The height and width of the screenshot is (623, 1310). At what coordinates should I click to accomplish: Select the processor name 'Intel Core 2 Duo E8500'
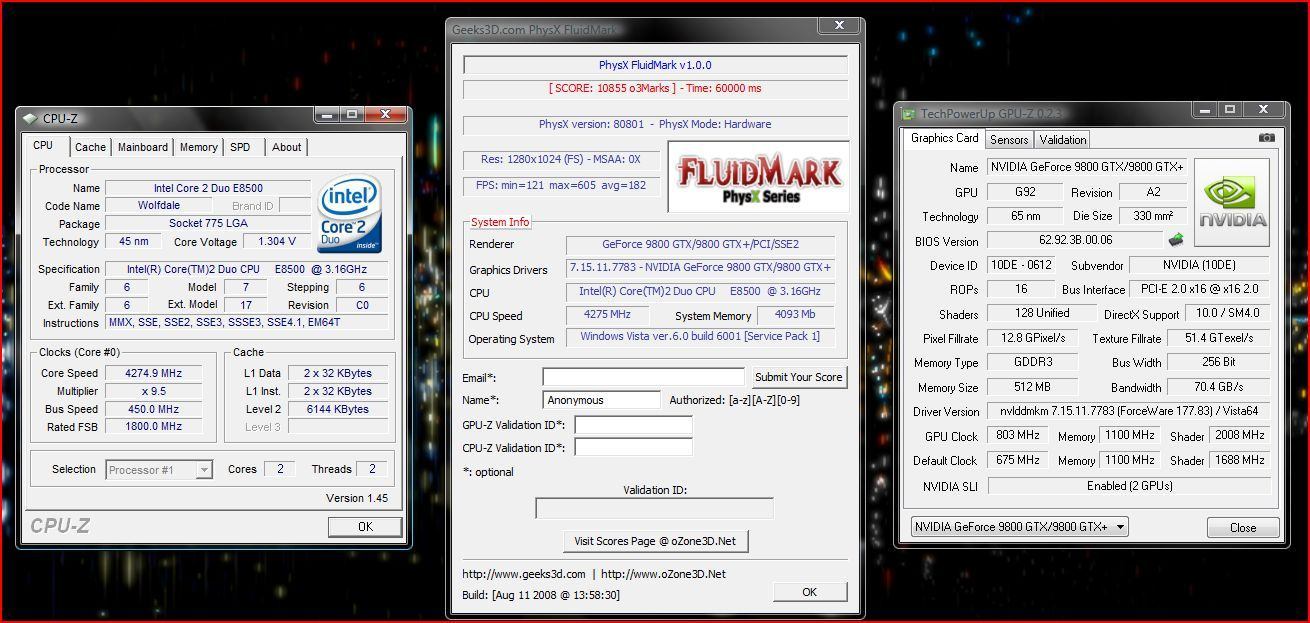point(208,188)
